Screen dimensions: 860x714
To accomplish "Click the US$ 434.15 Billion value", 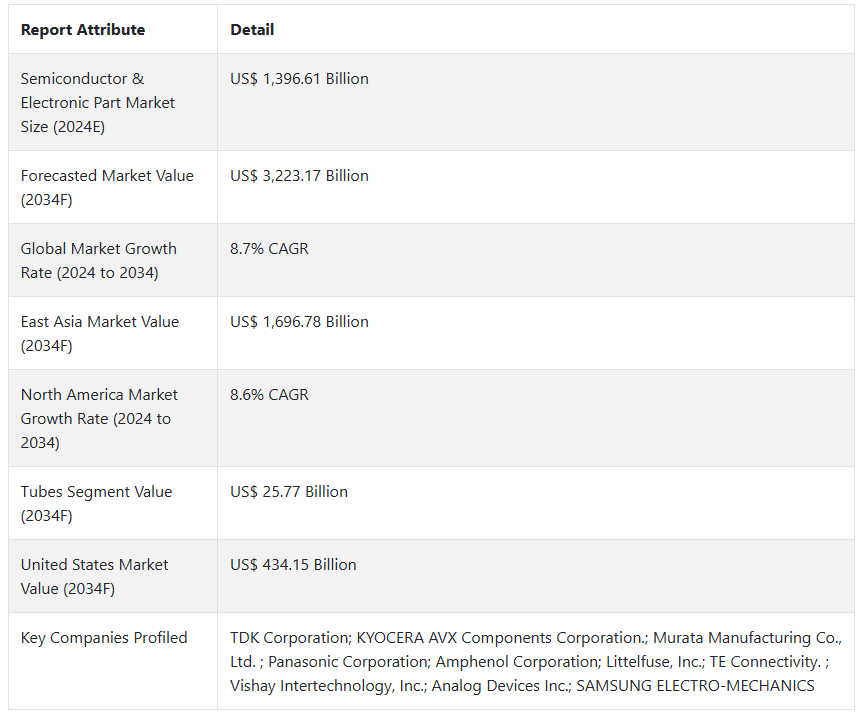I will click(293, 565).
